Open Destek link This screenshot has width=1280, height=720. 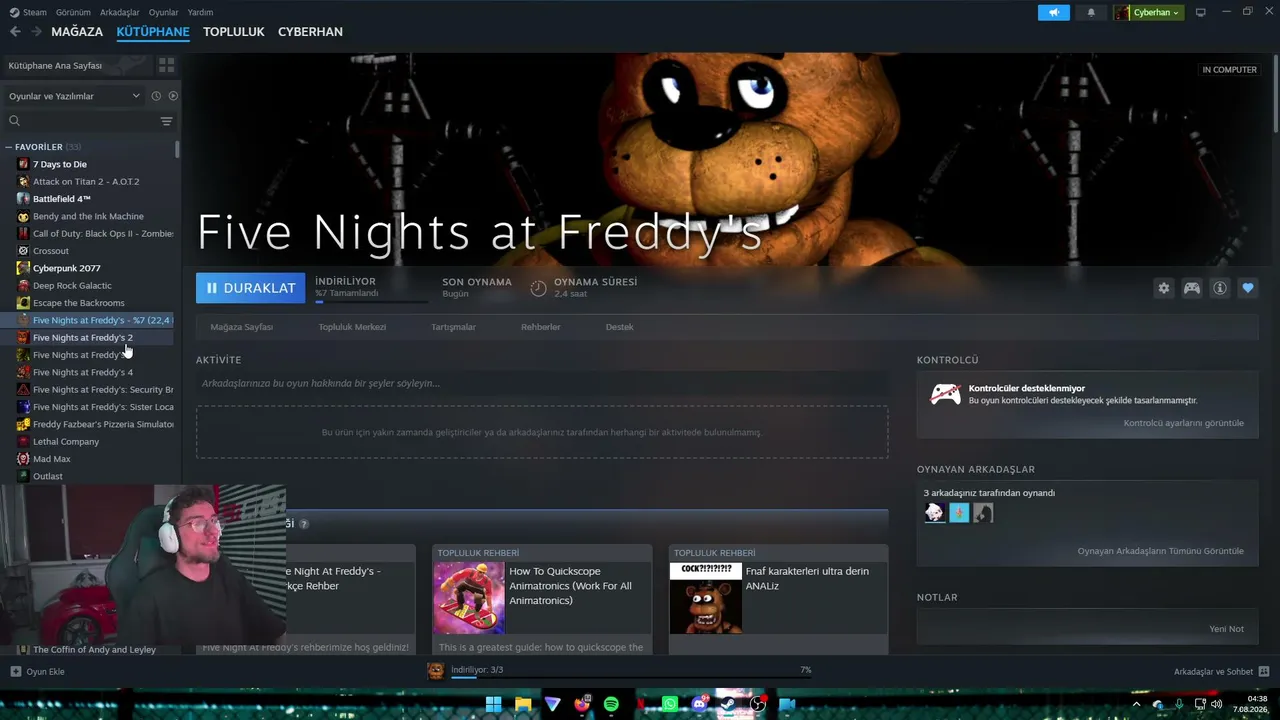619,327
